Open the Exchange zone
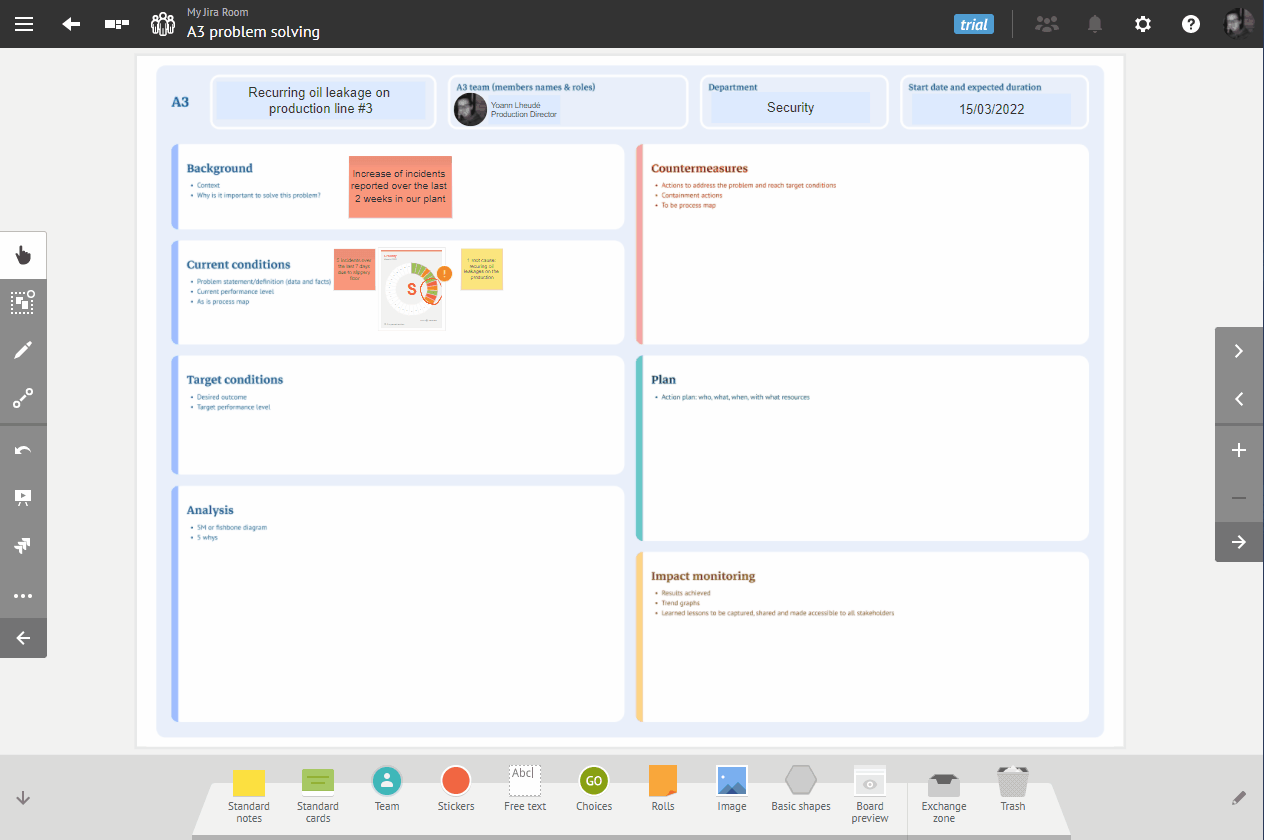The width and height of the screenshot is (1264, 840). [943, 793]
